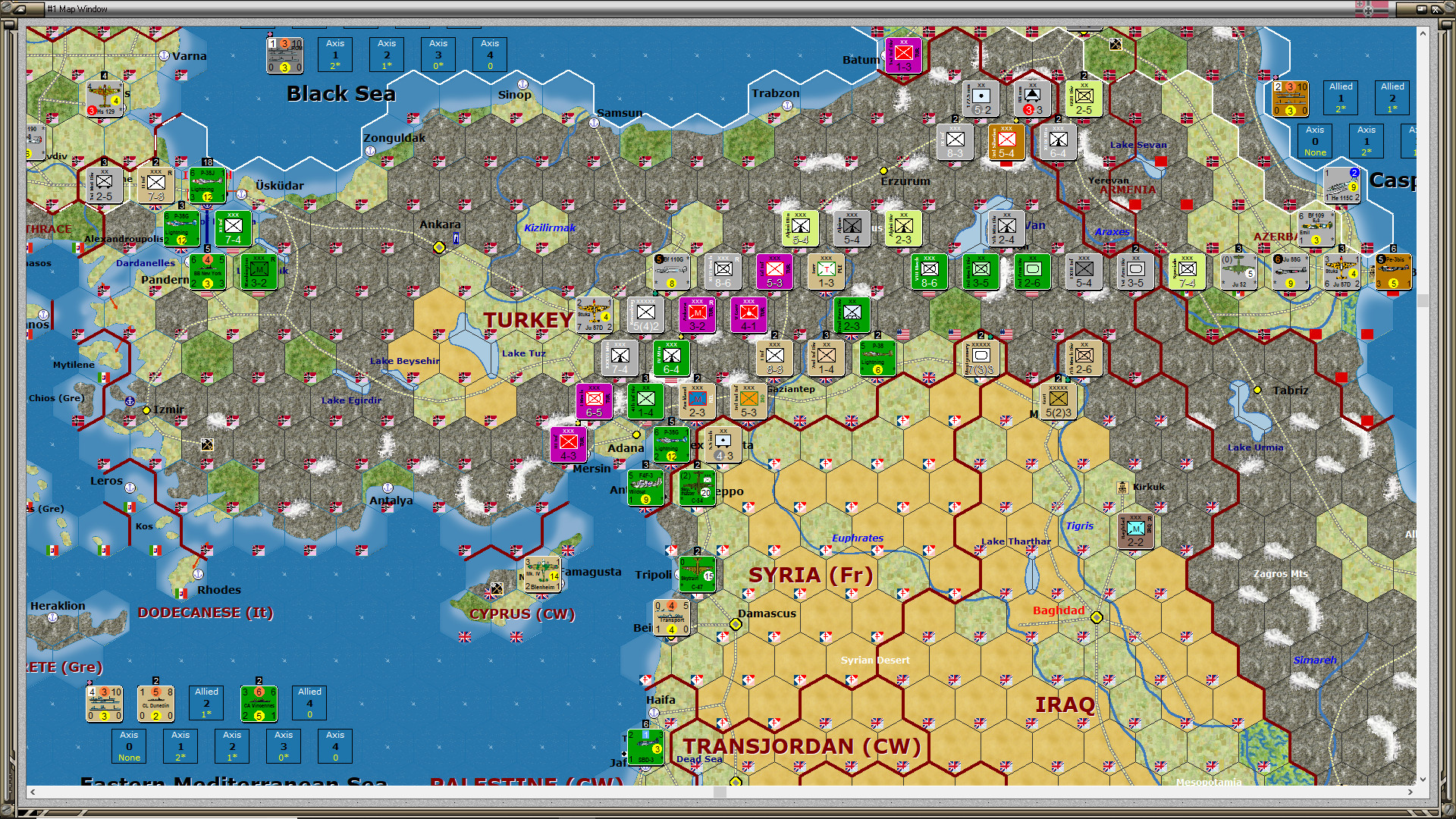Select the C-47 Skytrain counter at Tripoli

click(x=697, y=574)
